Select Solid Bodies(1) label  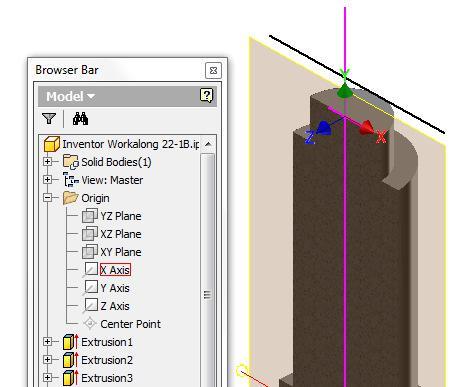coord(116,162)
